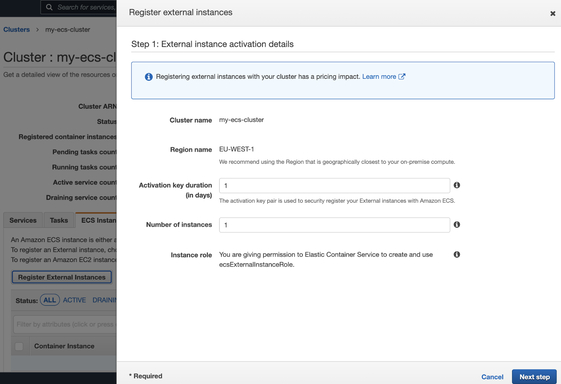Click the search magnifier icon in top bar
Image resolution: width=561 pixels, height=384 pixels.
click(x=49, y=7)
